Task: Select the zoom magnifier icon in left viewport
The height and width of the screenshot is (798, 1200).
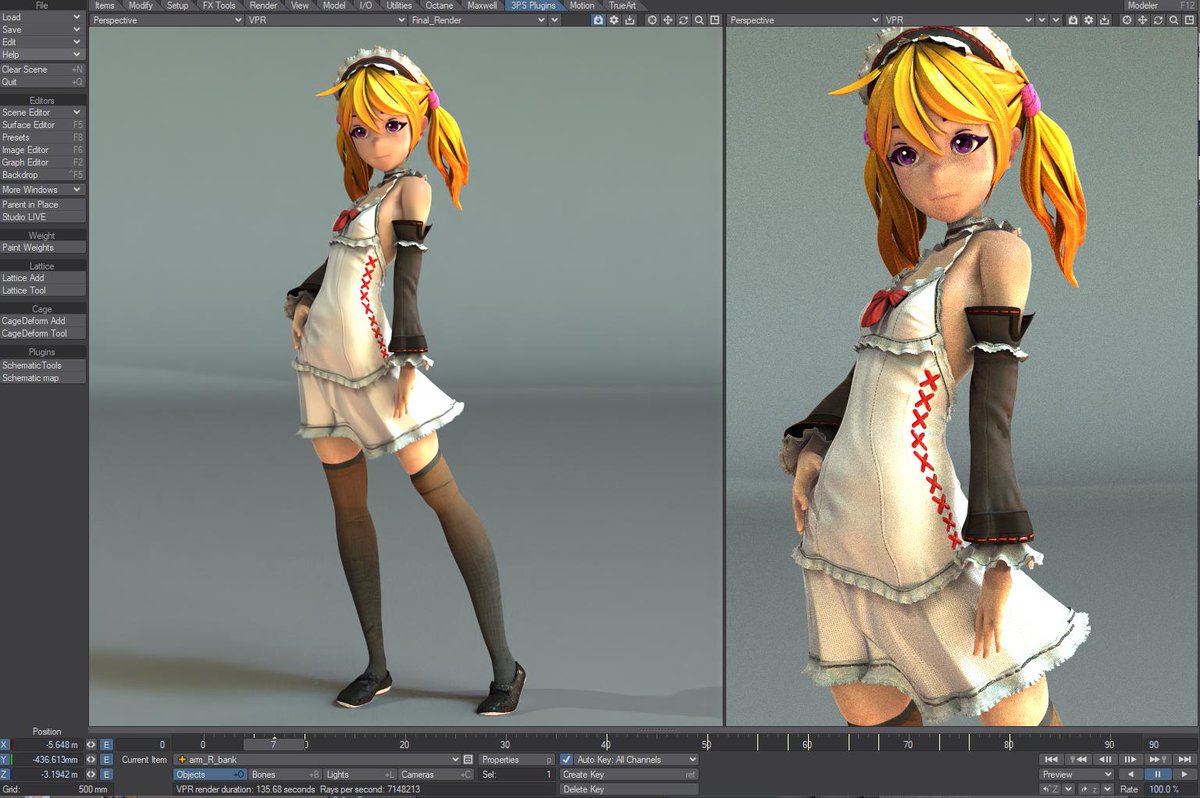Action: [x=699, y=19]
